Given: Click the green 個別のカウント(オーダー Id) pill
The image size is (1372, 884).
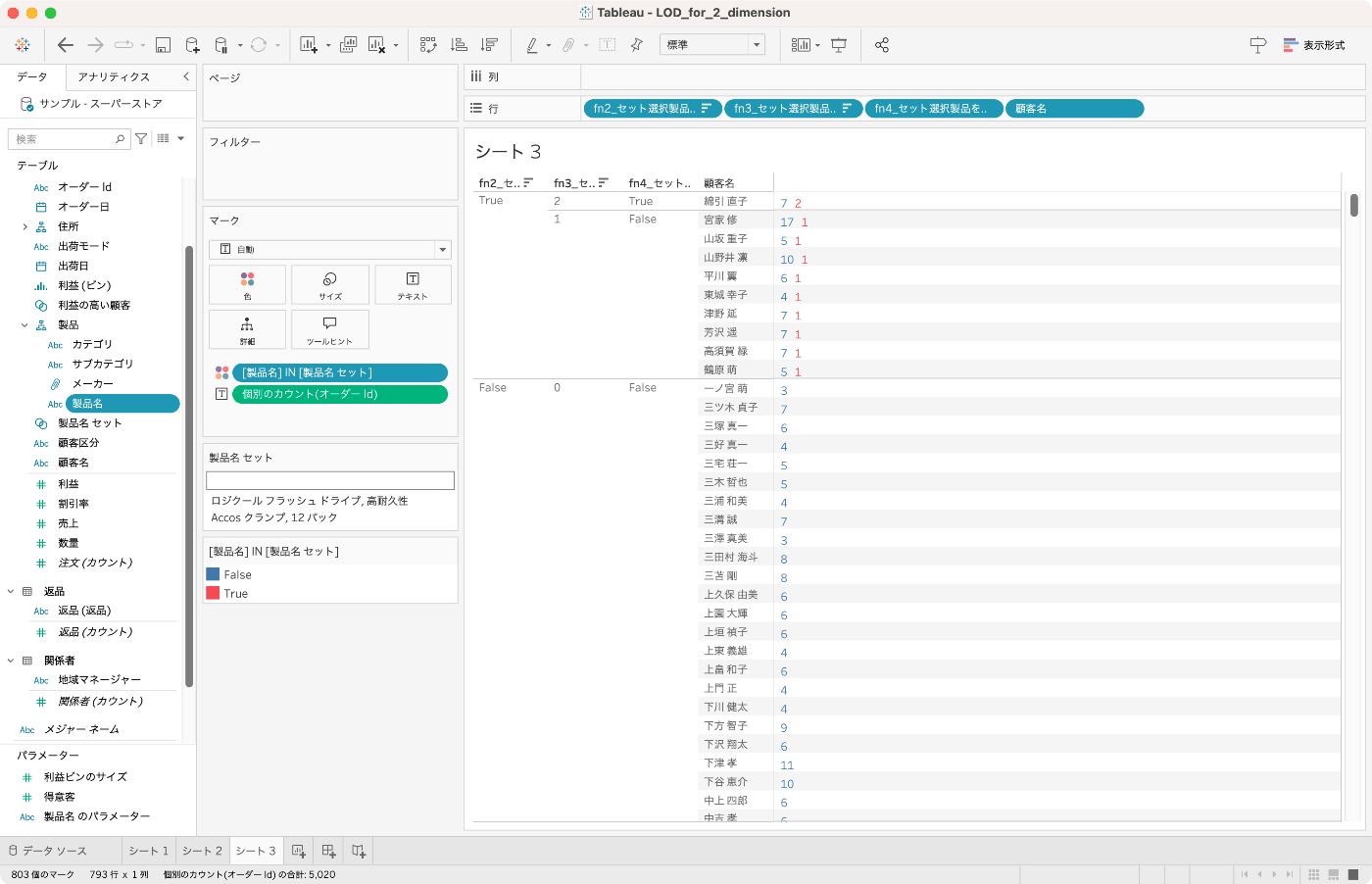Looking at the screenshot, I should pyautogui.click(x=340, y=394).
